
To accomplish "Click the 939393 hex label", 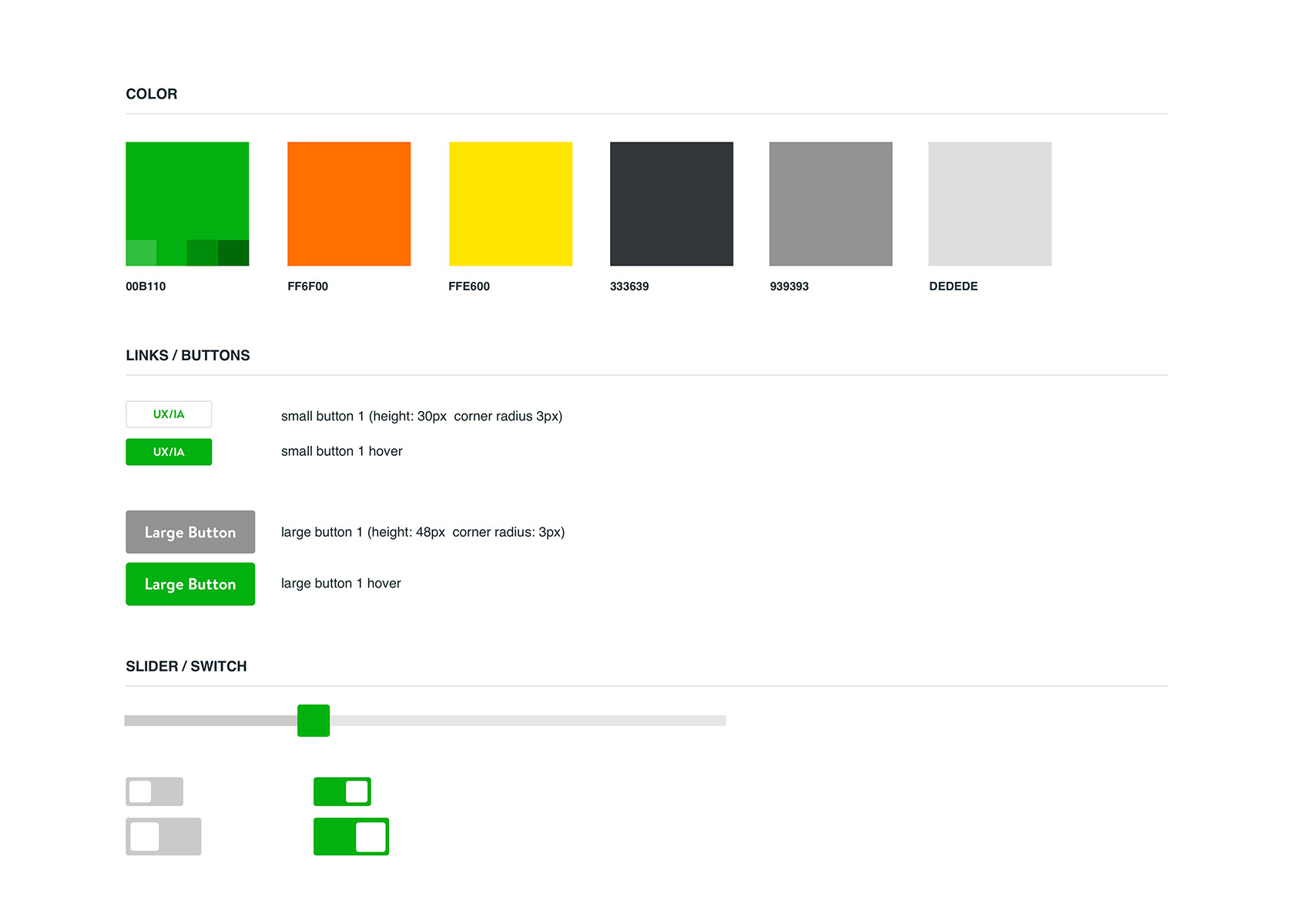I will [x=789, y=286].
